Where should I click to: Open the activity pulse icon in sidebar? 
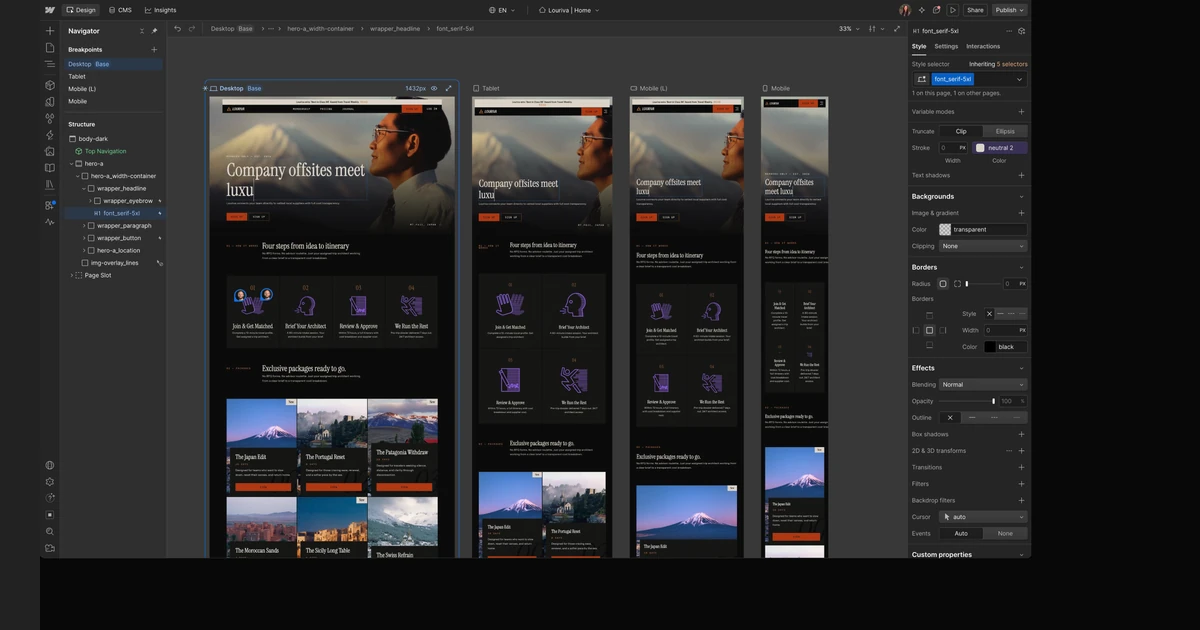(50, 222)
